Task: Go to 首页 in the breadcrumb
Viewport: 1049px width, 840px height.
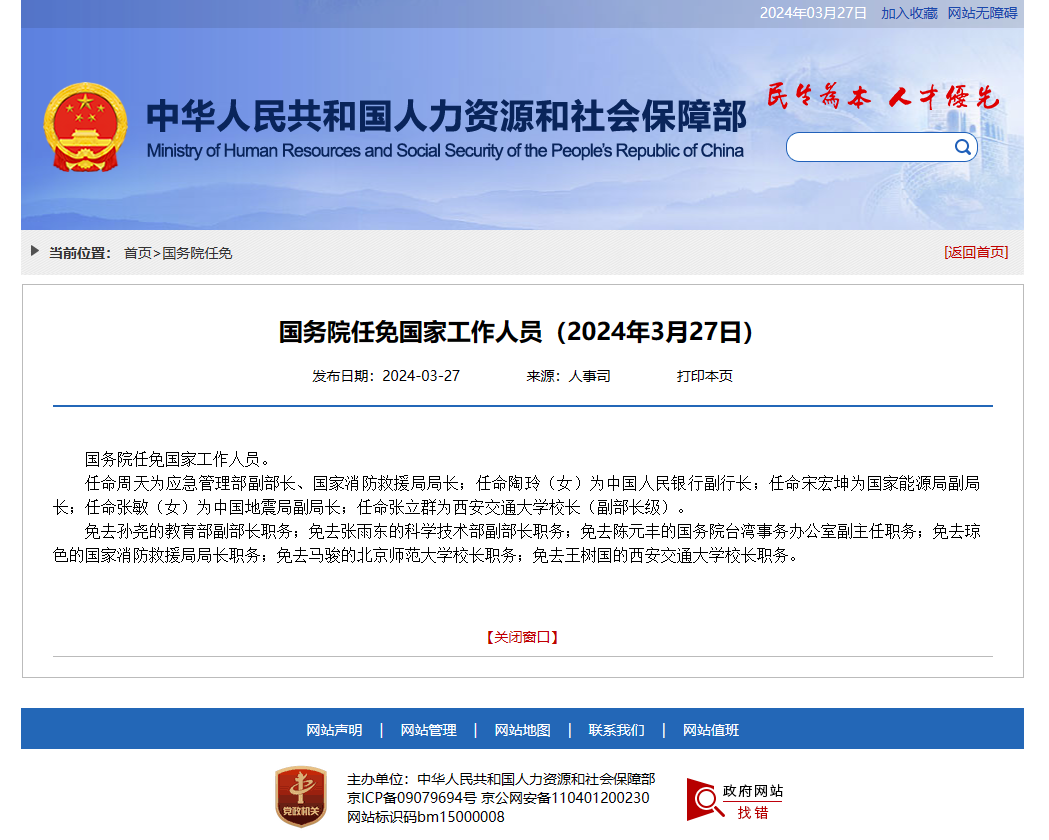Action: [x=138, y=253]
